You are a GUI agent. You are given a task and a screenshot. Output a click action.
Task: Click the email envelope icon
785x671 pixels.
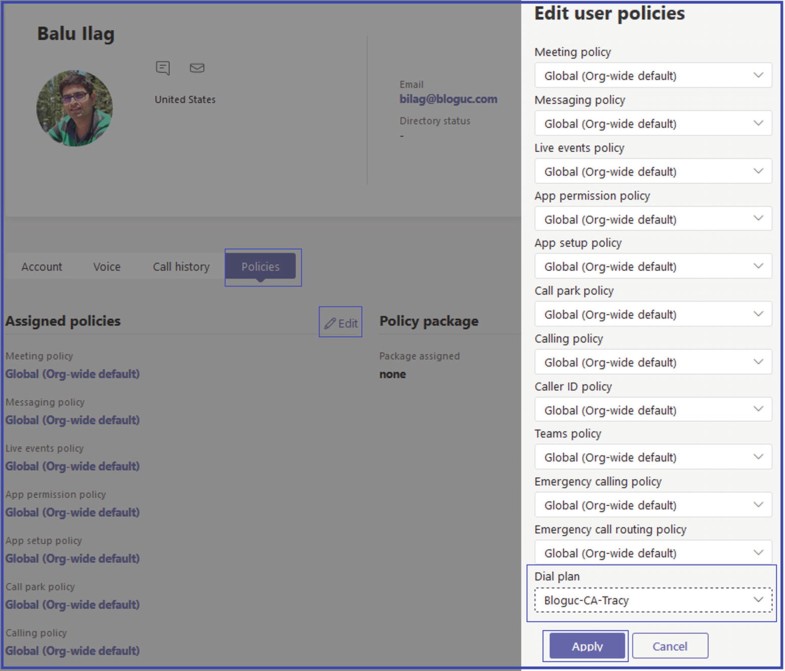197,68
